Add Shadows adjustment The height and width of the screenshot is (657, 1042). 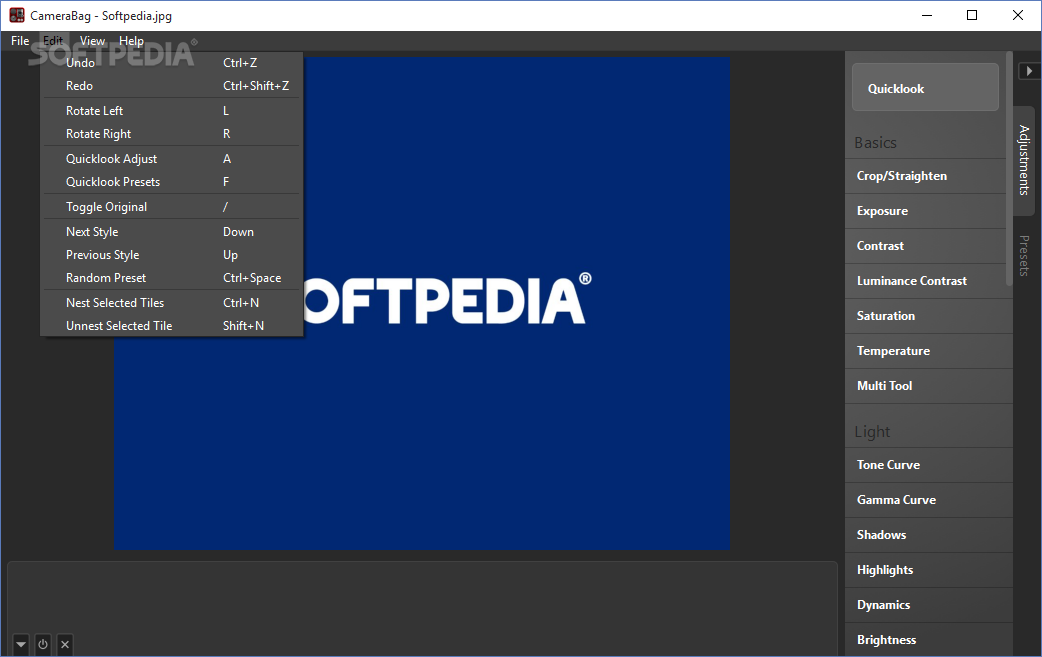[928, 535]
